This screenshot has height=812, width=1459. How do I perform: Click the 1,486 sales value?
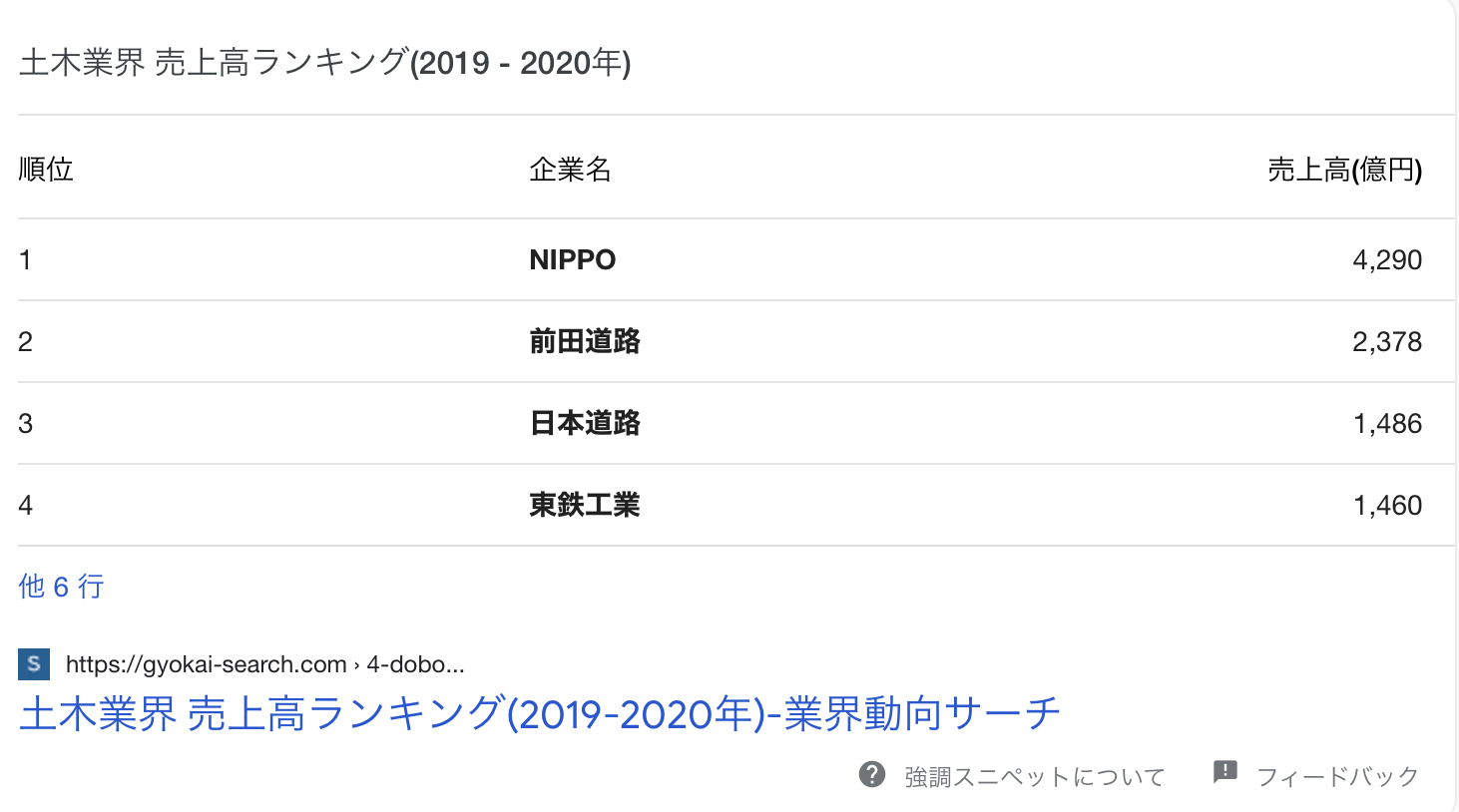[x=1387, y=424]
